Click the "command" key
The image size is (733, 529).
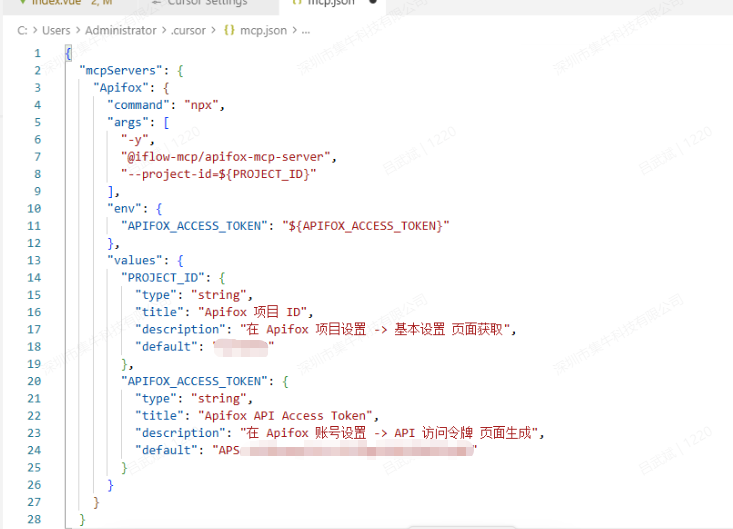coord(138,105)
